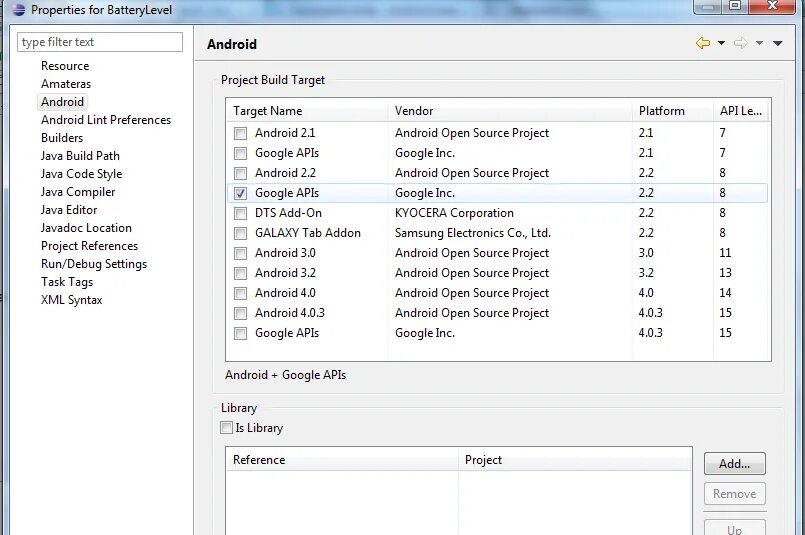This screenshot has width=805, height=535.
Task: Select the 'DTS Add-On' row name
Action: tap(289, 213)
